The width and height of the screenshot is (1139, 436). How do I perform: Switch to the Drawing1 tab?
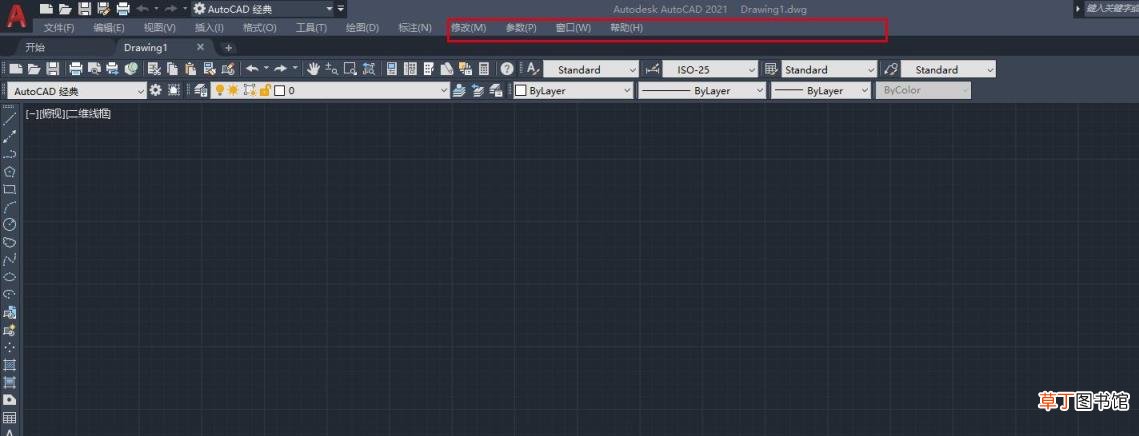[145, 47]
